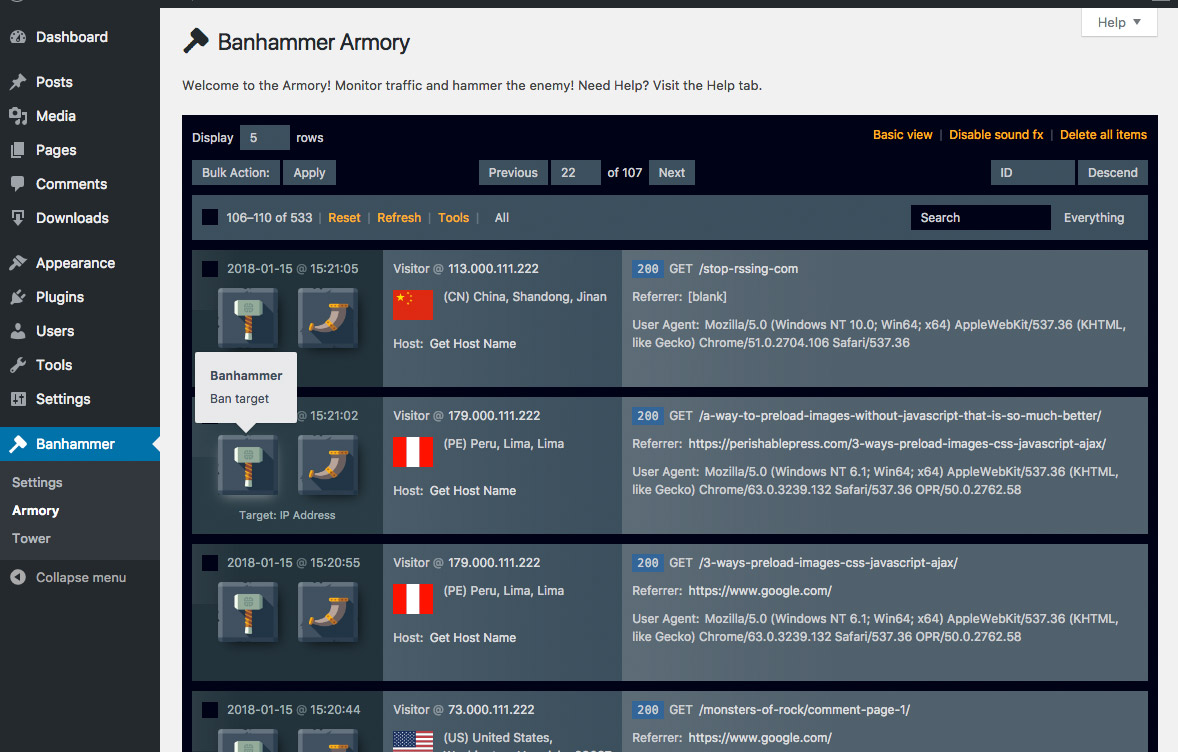Click the Refresh link
Image resolution: width=1178 pixels, height=752 pixels.
(x=399, y=218)
